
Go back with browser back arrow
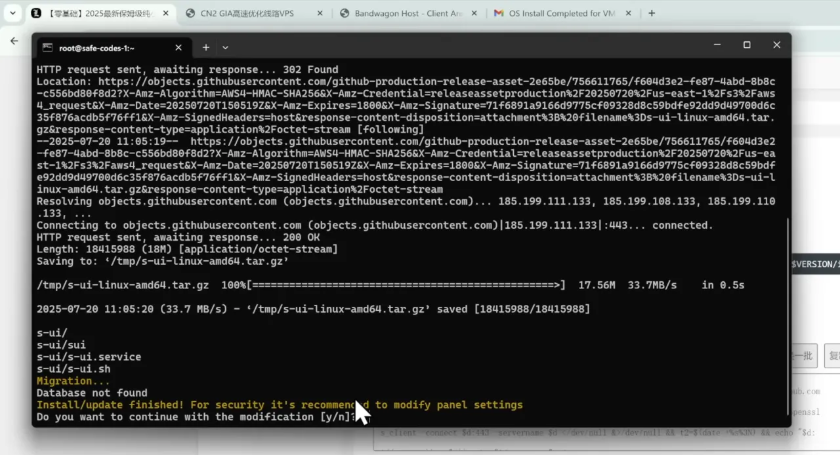[x=14, y=41]
